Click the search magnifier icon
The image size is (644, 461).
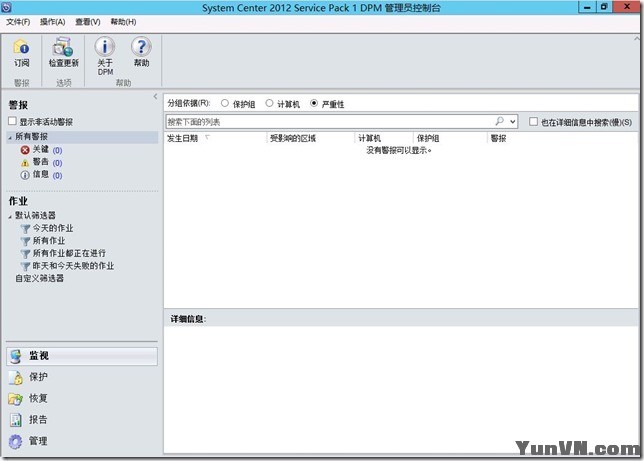(499, 121)
